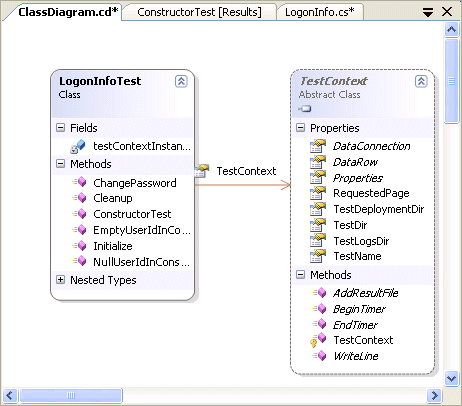Click the Cleanup method icon

(79, 198)
